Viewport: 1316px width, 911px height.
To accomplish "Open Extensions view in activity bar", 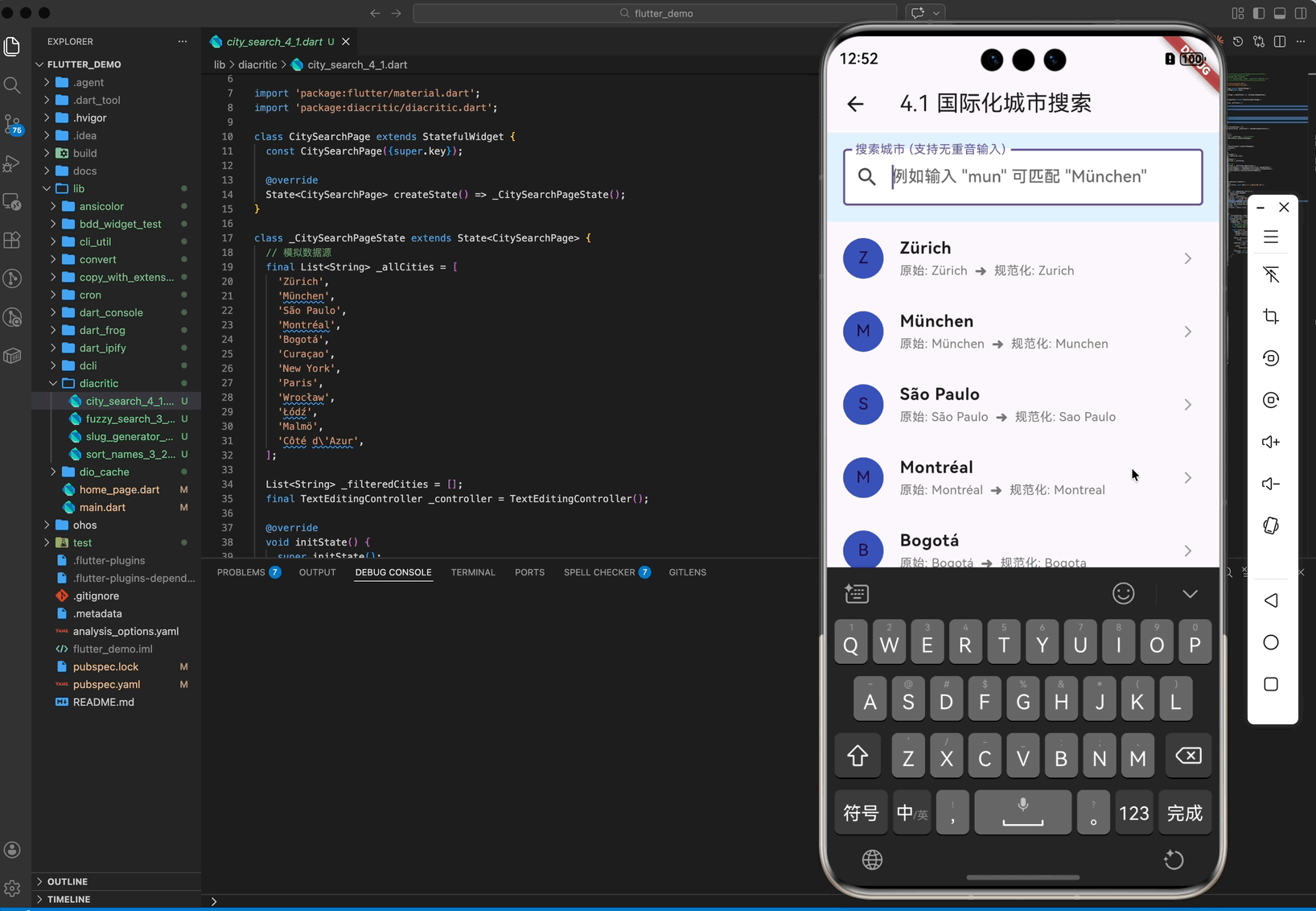I will [x=12, y=240].
